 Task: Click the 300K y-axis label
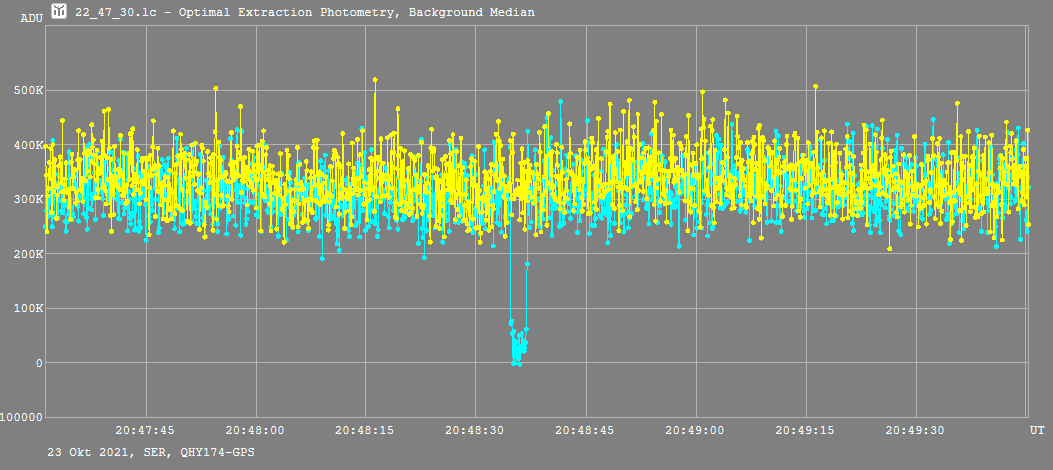[27, 200]
